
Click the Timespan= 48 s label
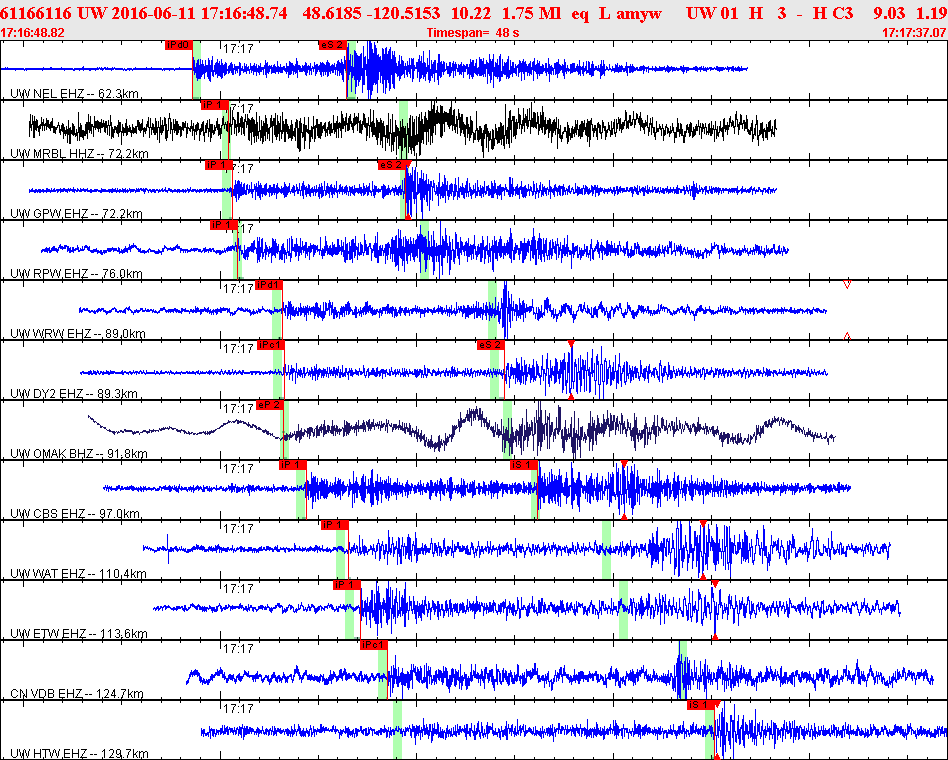[x=473, y=33]
